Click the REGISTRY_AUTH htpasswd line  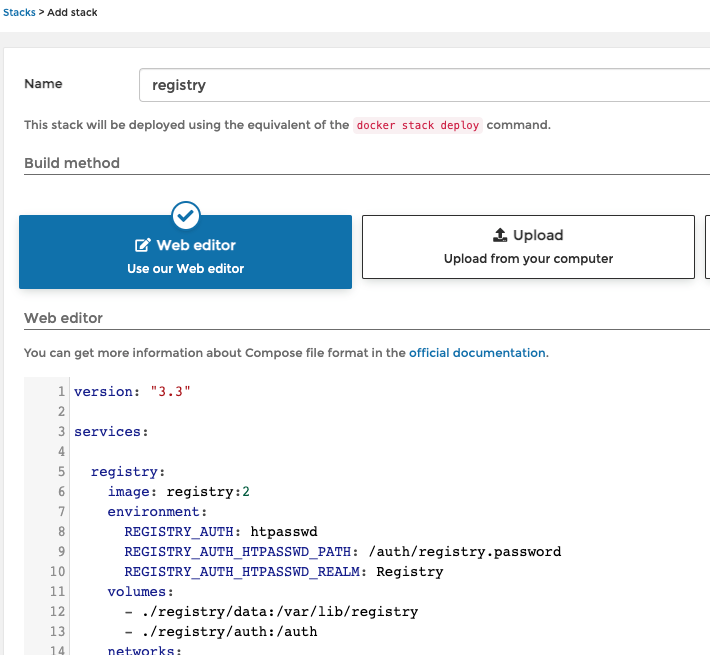click(x=221, y=531)
